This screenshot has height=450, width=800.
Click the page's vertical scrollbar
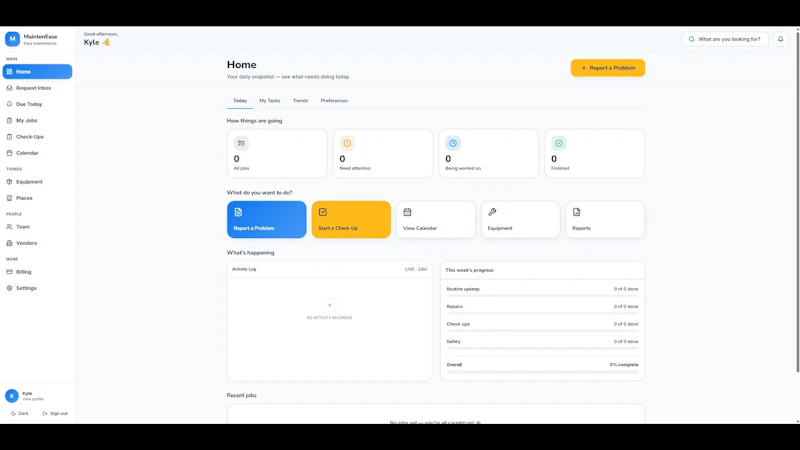tap(797, 204)
